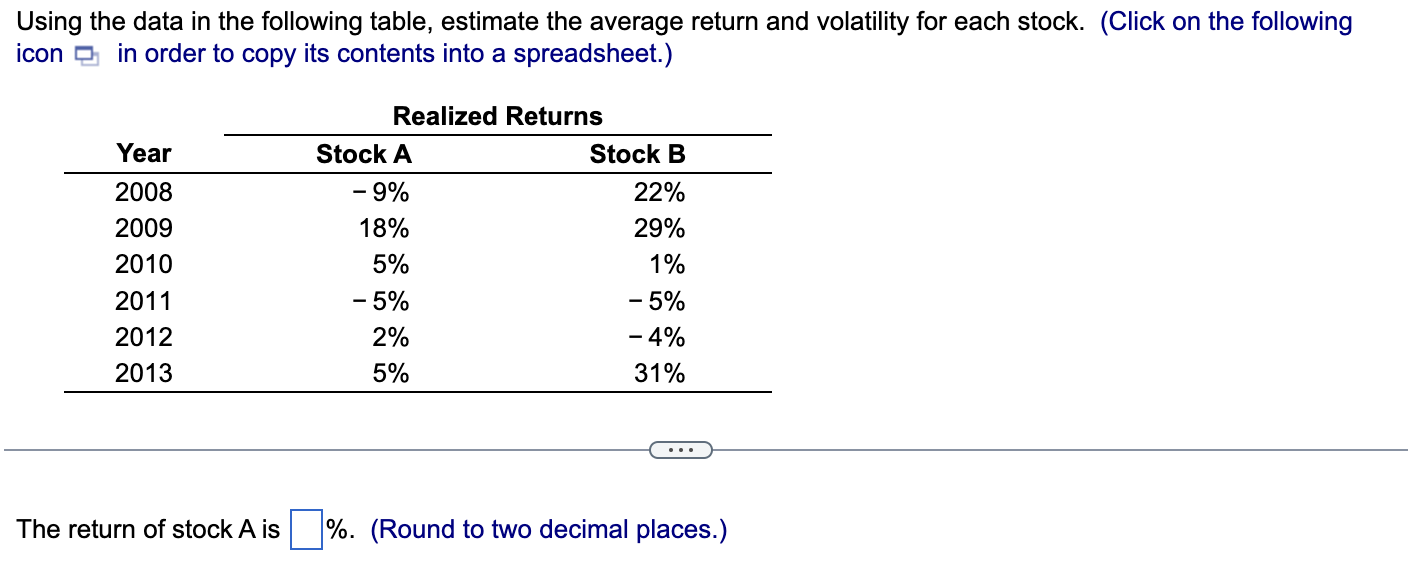Viewport: 1408px width, 582px height.
Task: Click the 'Realized Returns' table header
Action: coord(498,116)
